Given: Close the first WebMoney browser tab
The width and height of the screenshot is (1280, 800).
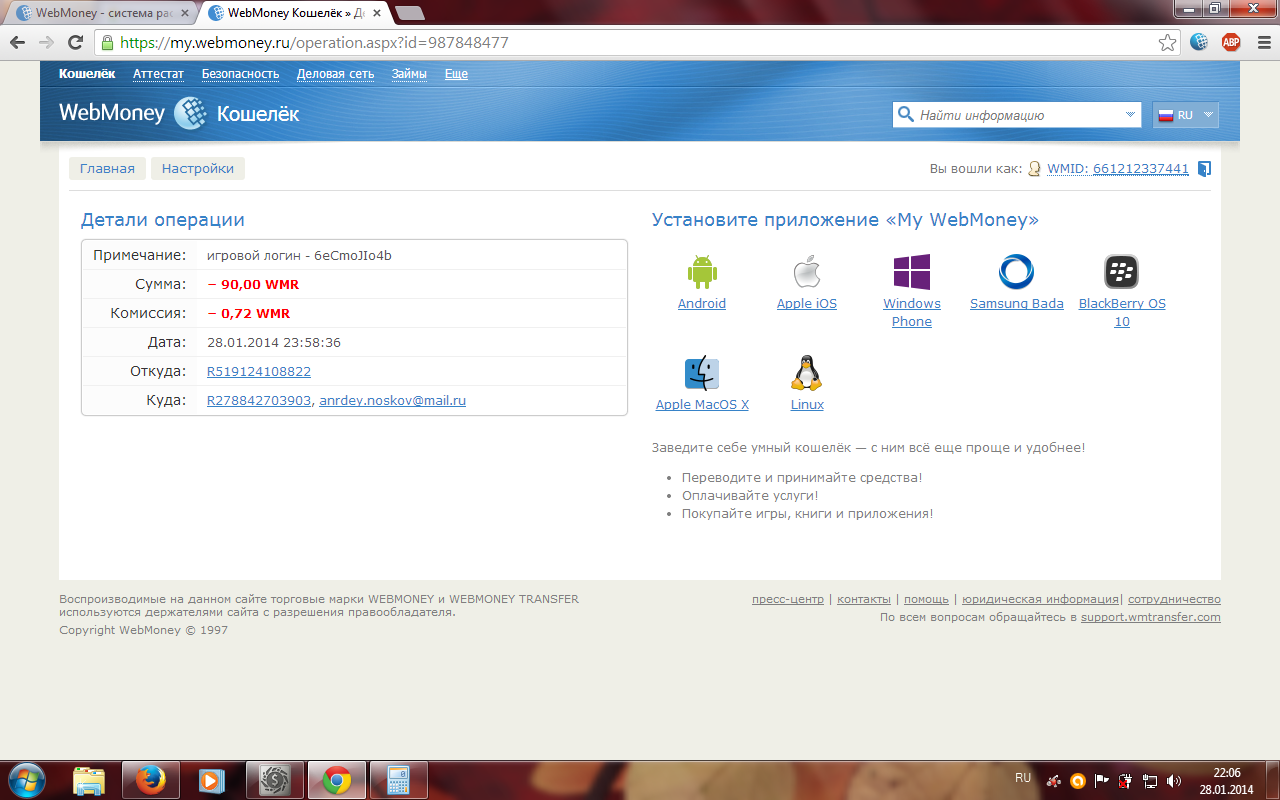Looking at the screenshot, I should (x=185, y=13).
